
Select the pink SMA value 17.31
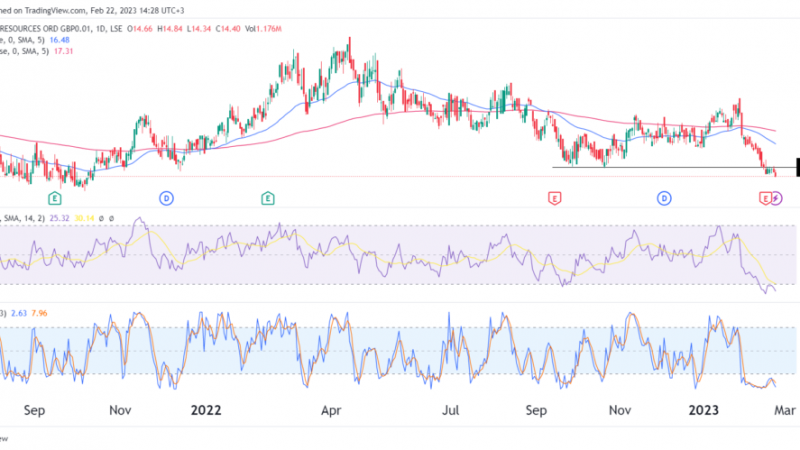tap(63, 51)
